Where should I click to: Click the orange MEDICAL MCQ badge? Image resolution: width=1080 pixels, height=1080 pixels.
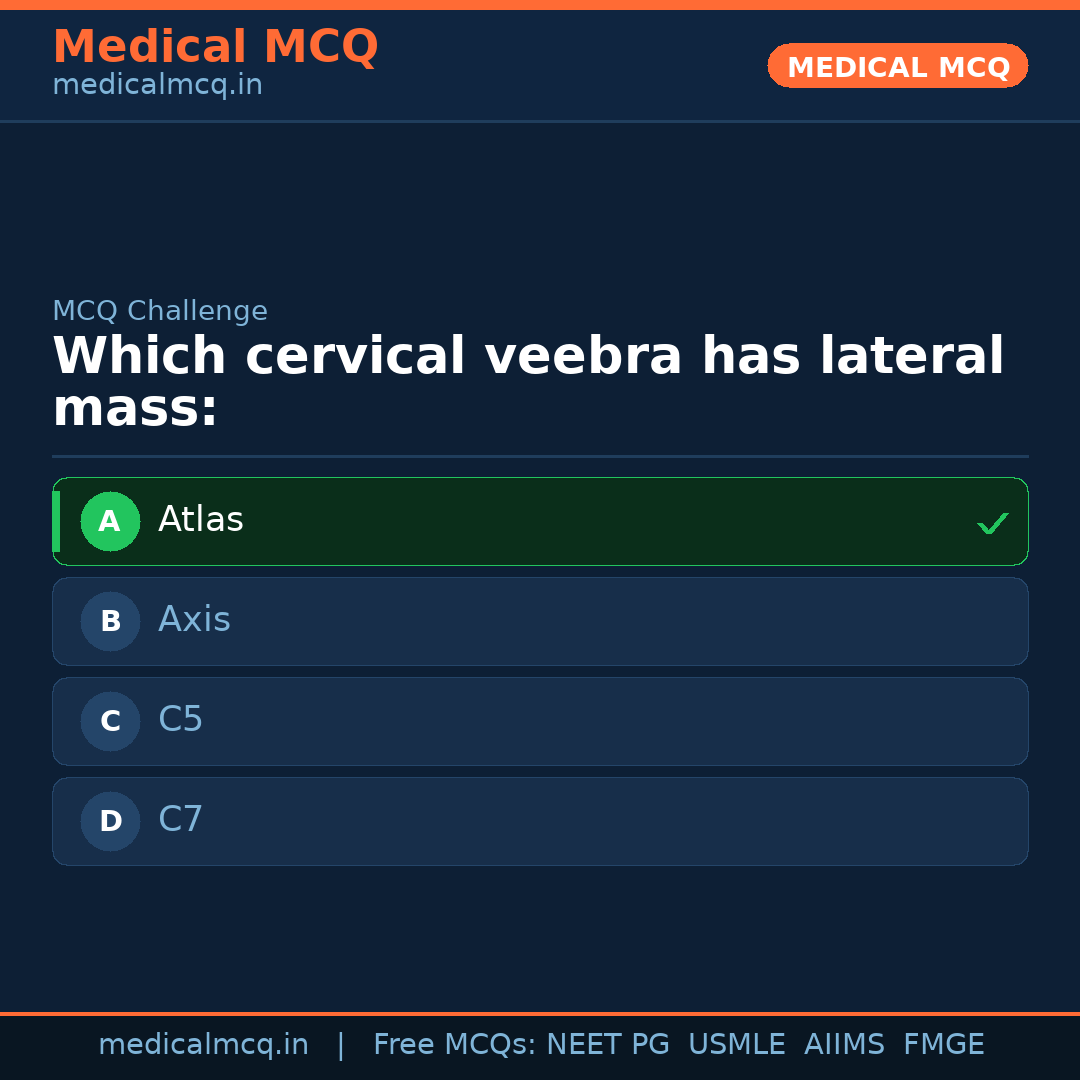898,67
